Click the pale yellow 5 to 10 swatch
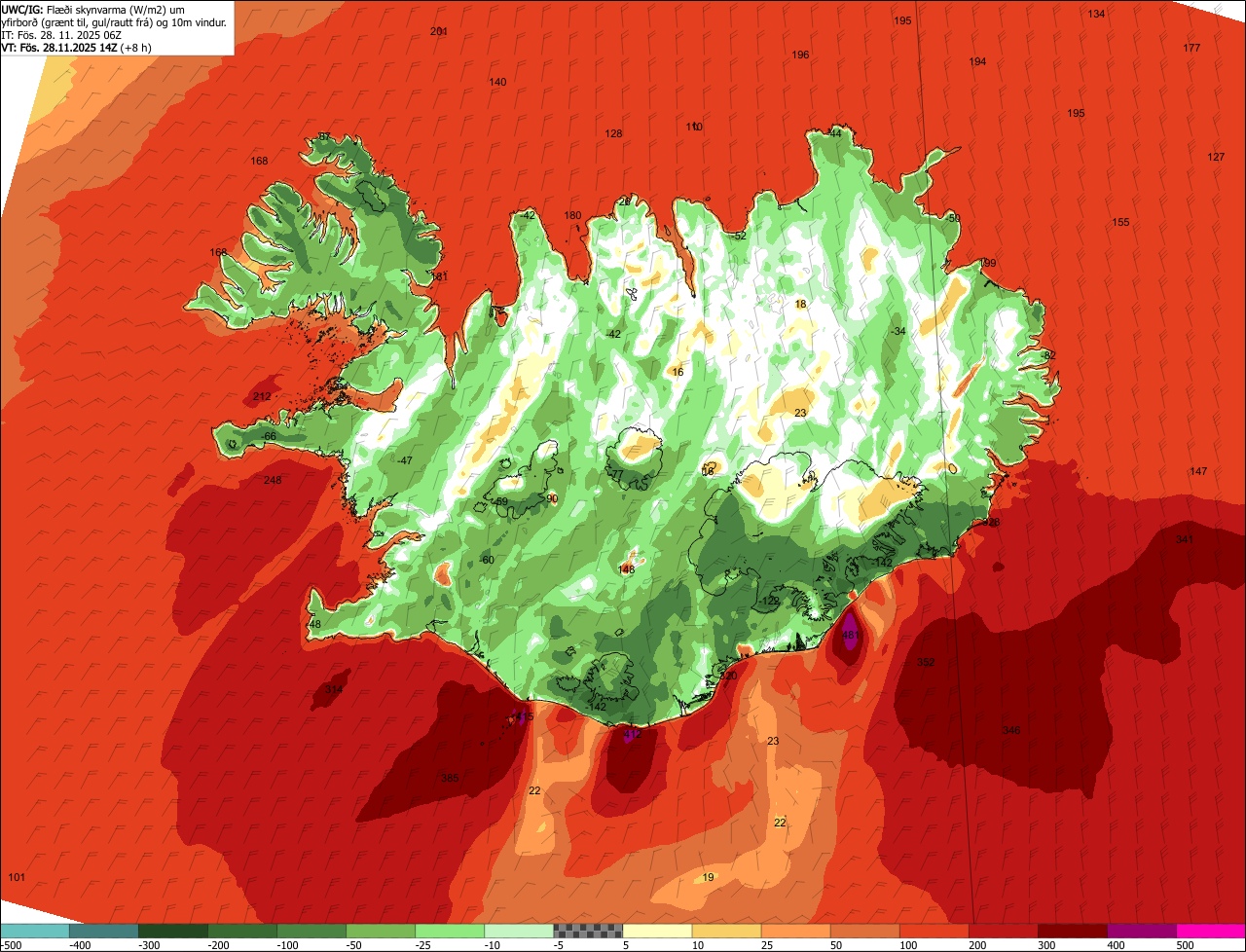 657,931
